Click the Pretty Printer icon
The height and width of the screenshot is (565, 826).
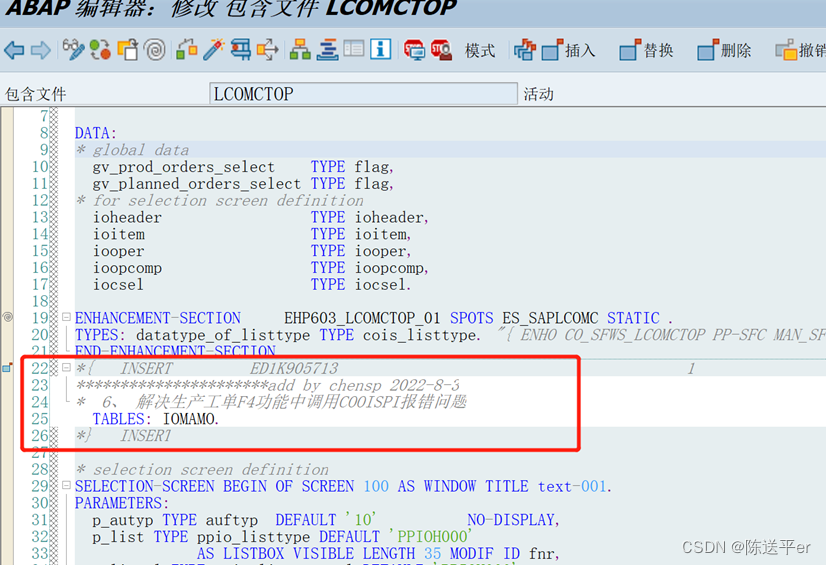click(525, 50)
